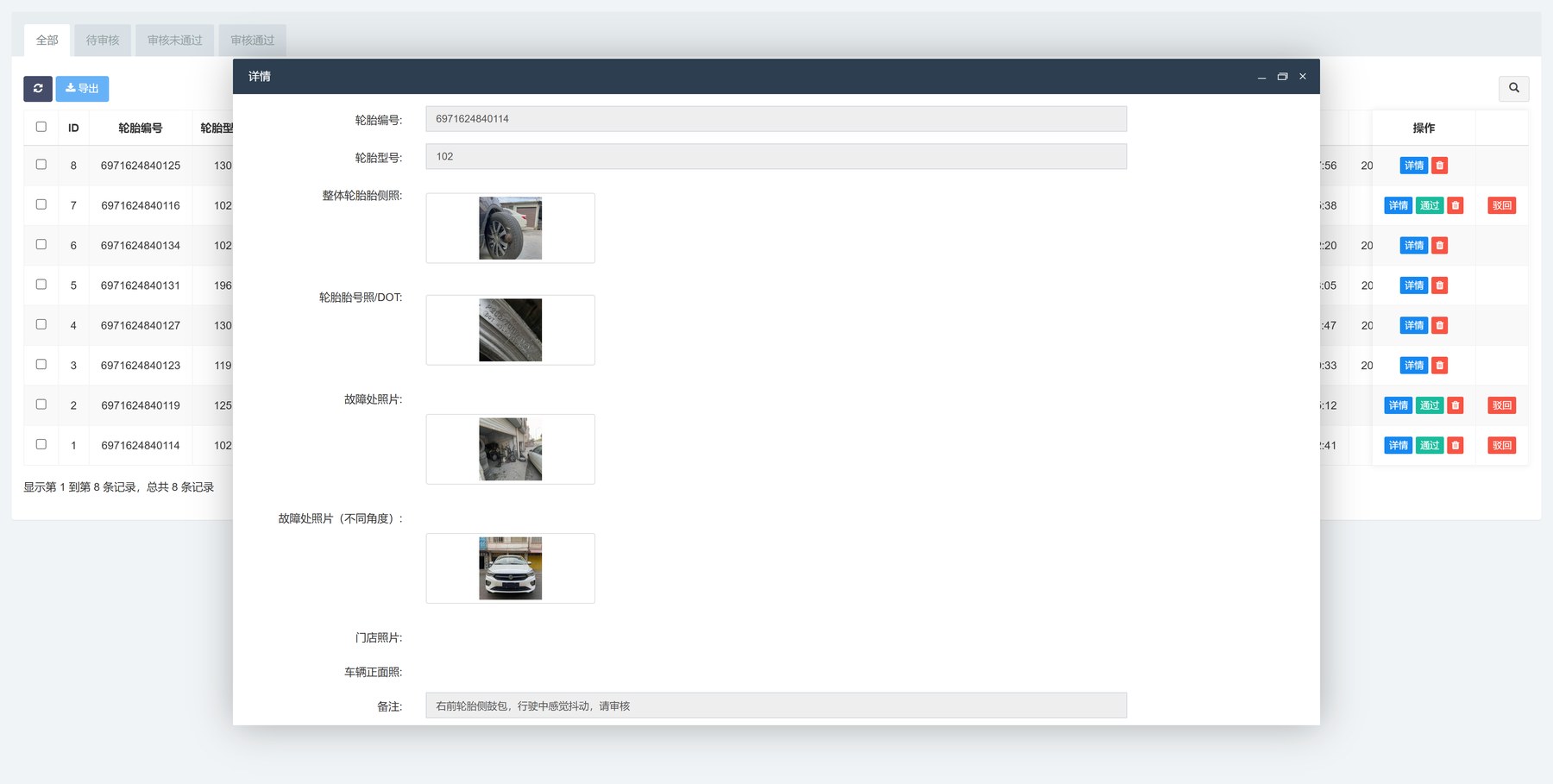Minimize the 详情 dialog
The height and width of the screenshot is (784, 1553).
(1261, 77)
